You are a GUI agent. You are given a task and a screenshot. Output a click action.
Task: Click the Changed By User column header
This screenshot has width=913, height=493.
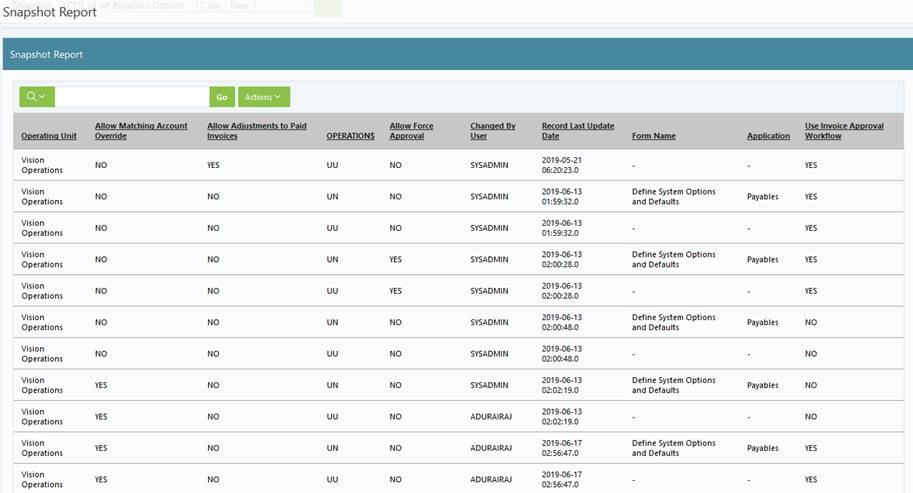(493, 131)
